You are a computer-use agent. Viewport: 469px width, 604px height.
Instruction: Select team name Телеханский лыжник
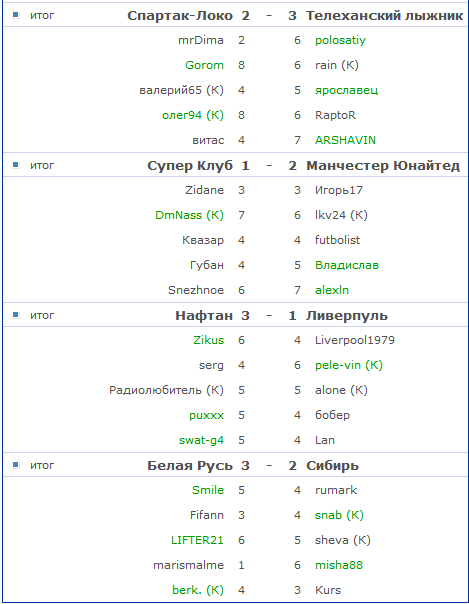coord(384,16)
